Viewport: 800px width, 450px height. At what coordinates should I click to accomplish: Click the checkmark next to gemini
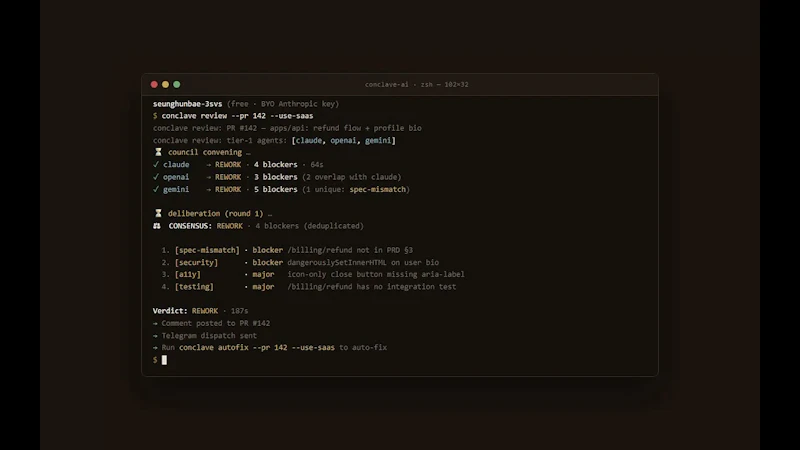click(x=156, y=189)
